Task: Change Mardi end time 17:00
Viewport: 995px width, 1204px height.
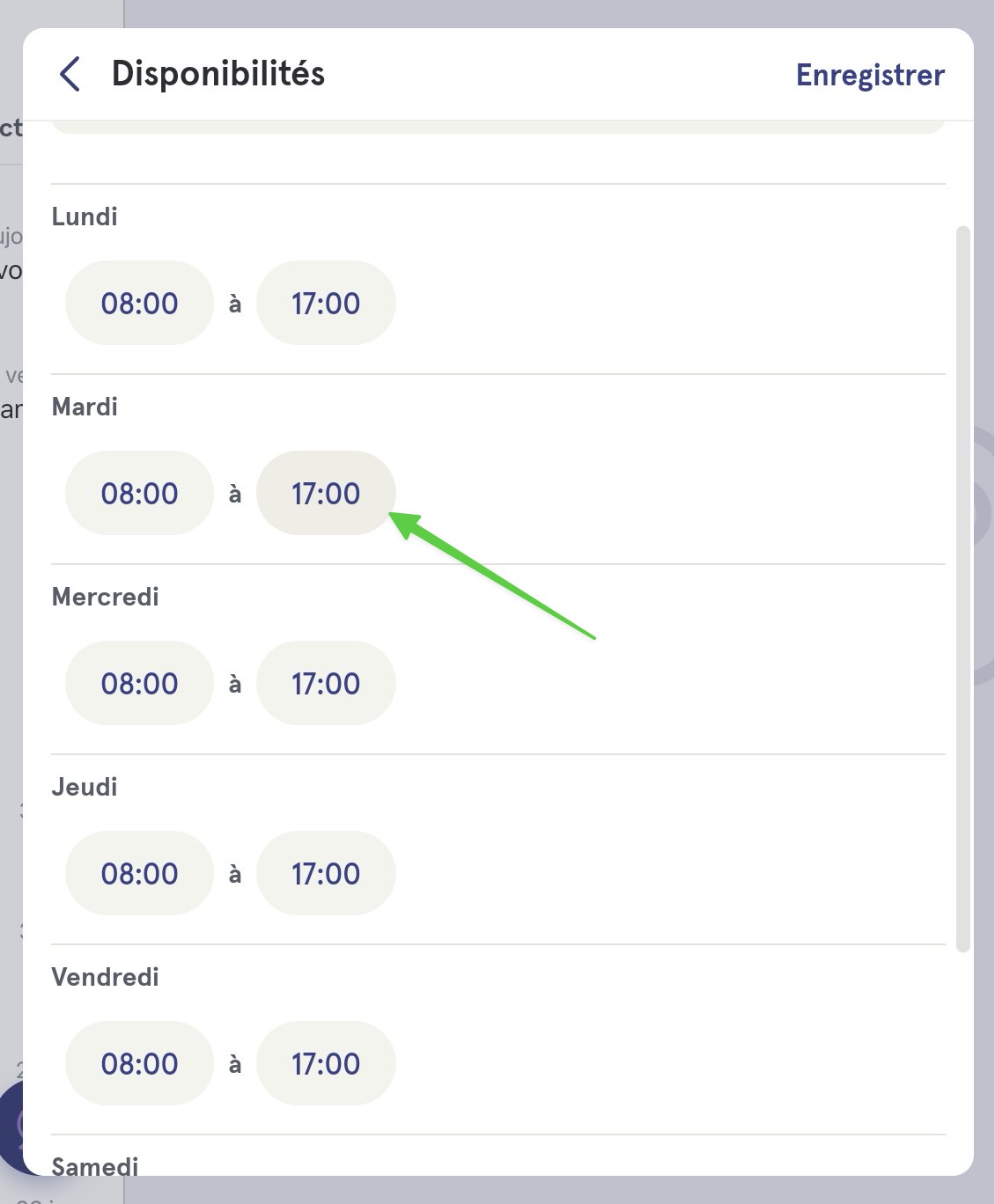Action: pyautogui.click(x=326, y=493)
